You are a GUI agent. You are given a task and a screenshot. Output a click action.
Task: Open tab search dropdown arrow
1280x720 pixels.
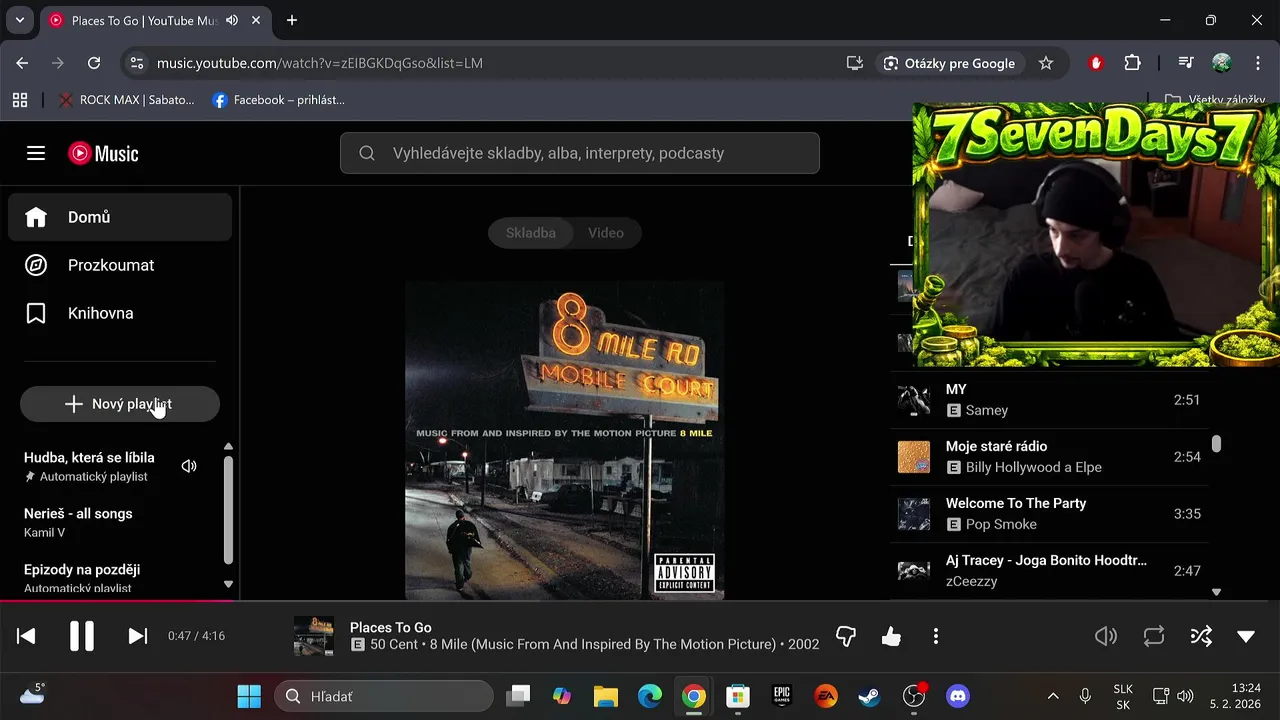19,20
